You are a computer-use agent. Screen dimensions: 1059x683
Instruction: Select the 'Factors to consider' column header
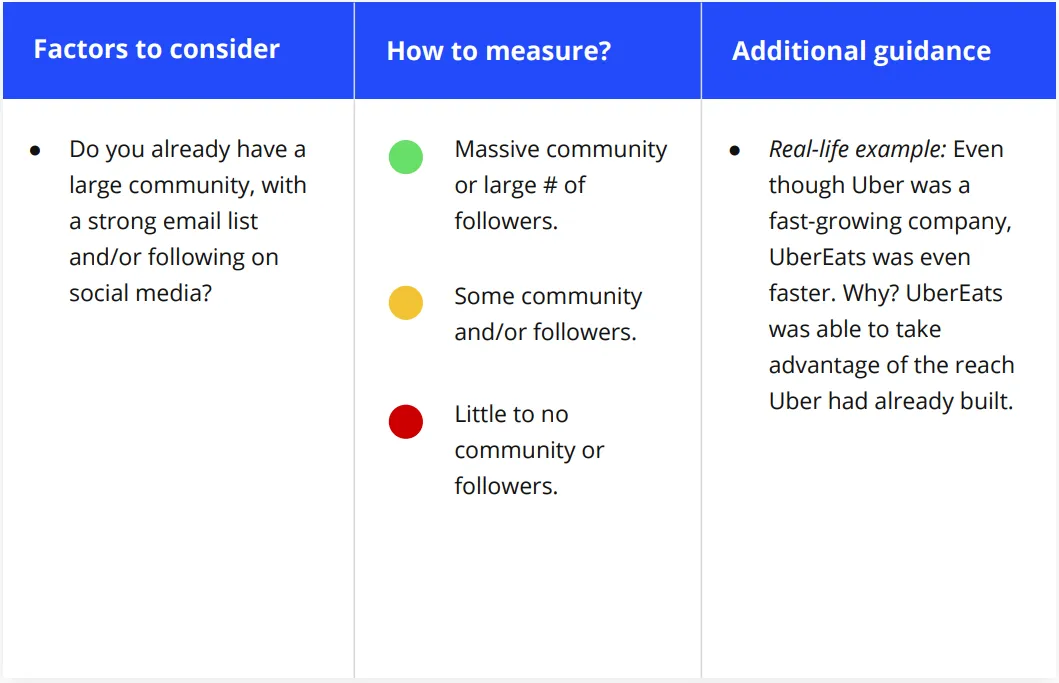pyautogui.click(x=157, y=49)
